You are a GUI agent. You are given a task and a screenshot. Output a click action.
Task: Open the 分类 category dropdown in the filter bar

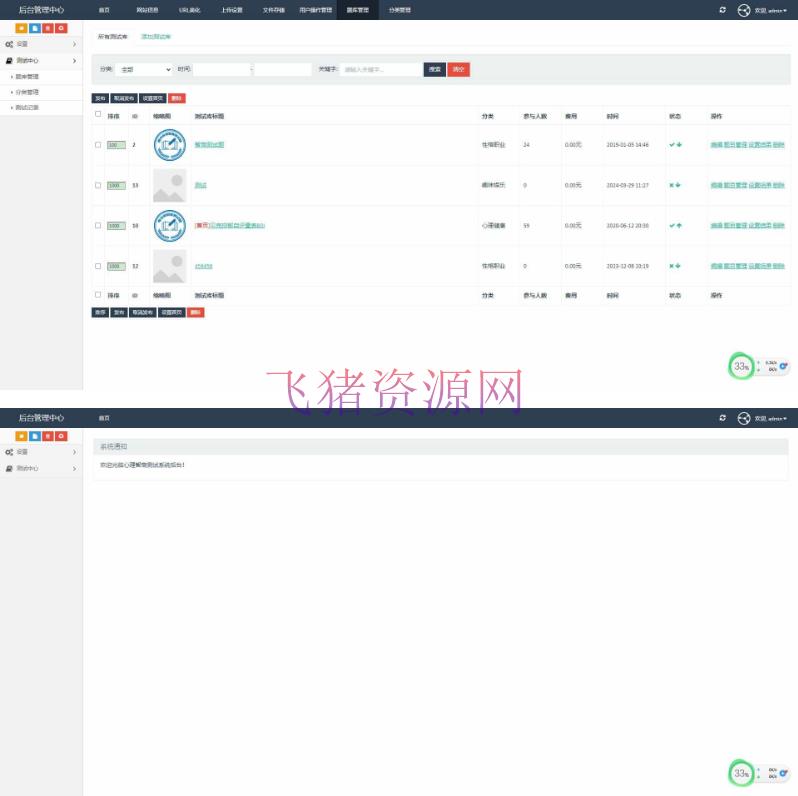[144, 70]
